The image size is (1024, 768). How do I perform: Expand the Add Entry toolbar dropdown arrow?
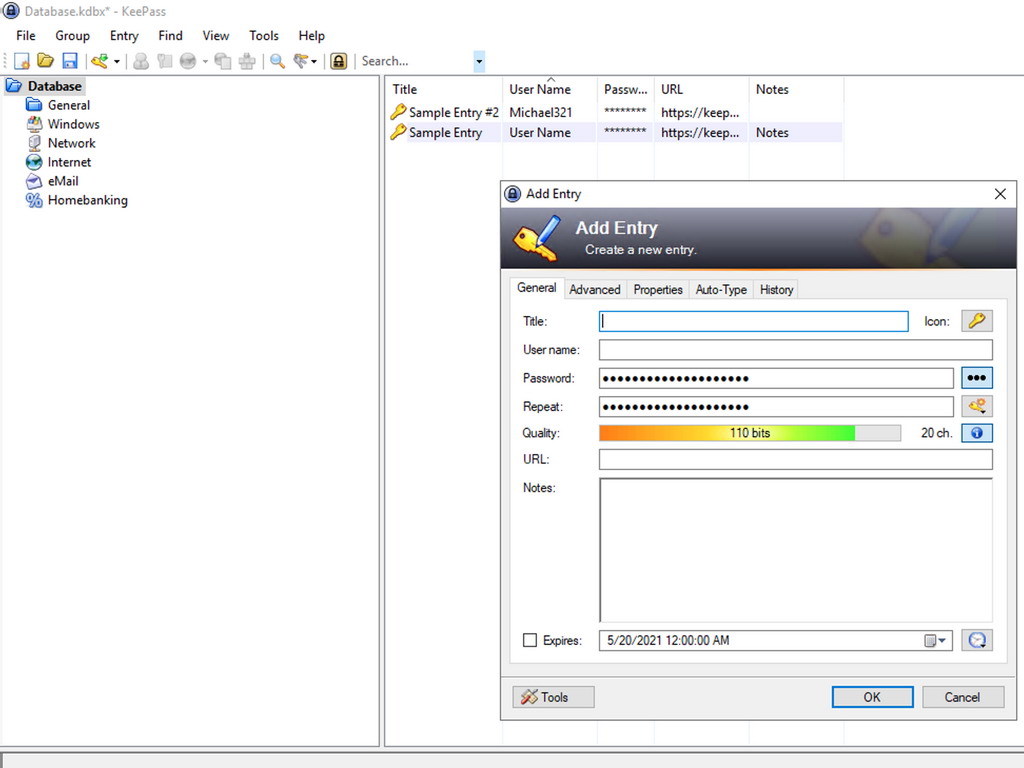[117, 61]
